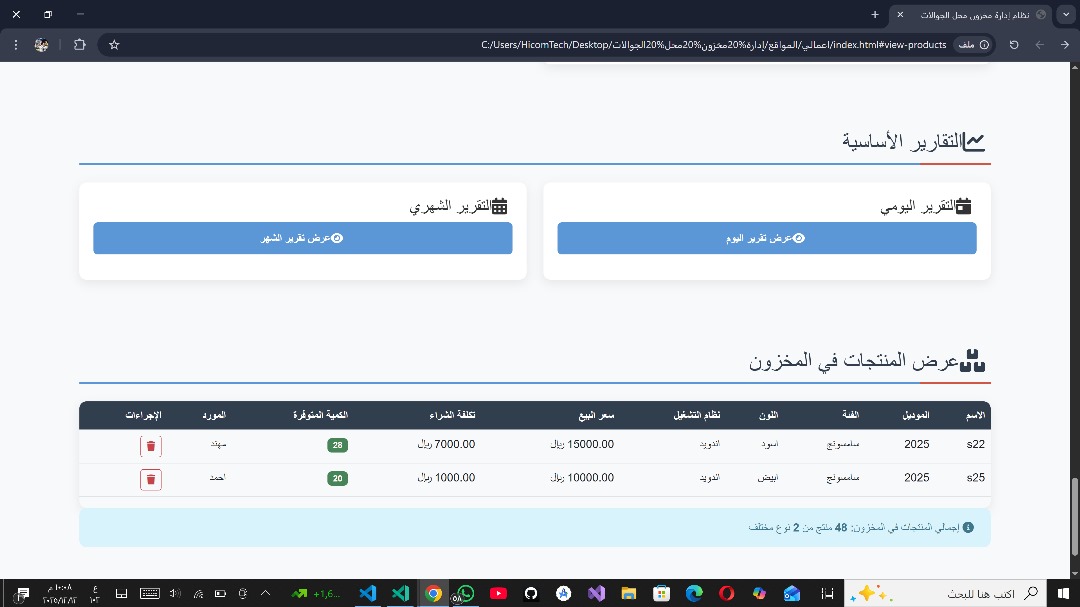Click the green quantity badge 20
The image size is (1080, 607).
(x=338, y=478)
